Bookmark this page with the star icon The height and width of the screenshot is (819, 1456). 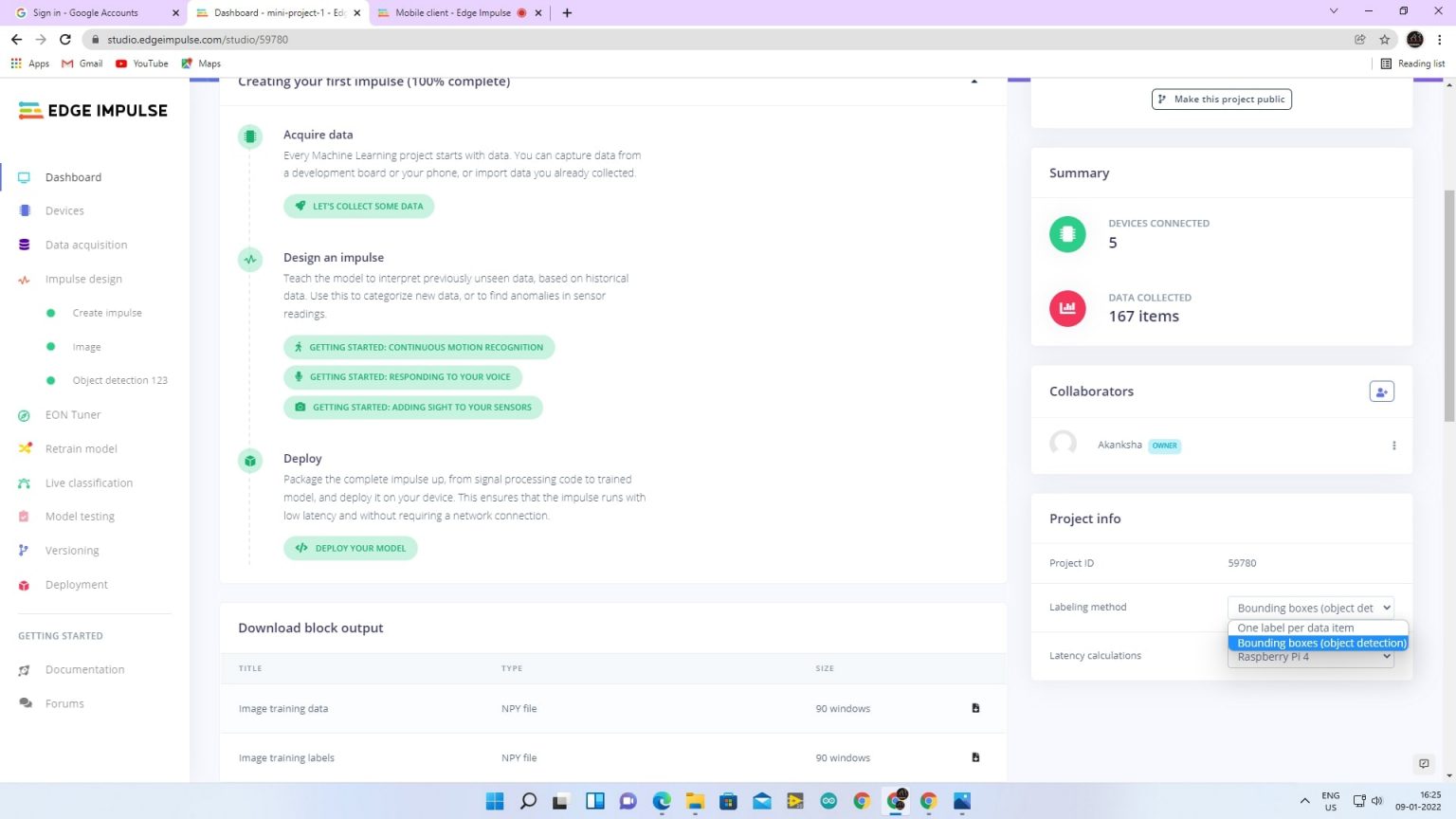click(x=1385, y=40)
